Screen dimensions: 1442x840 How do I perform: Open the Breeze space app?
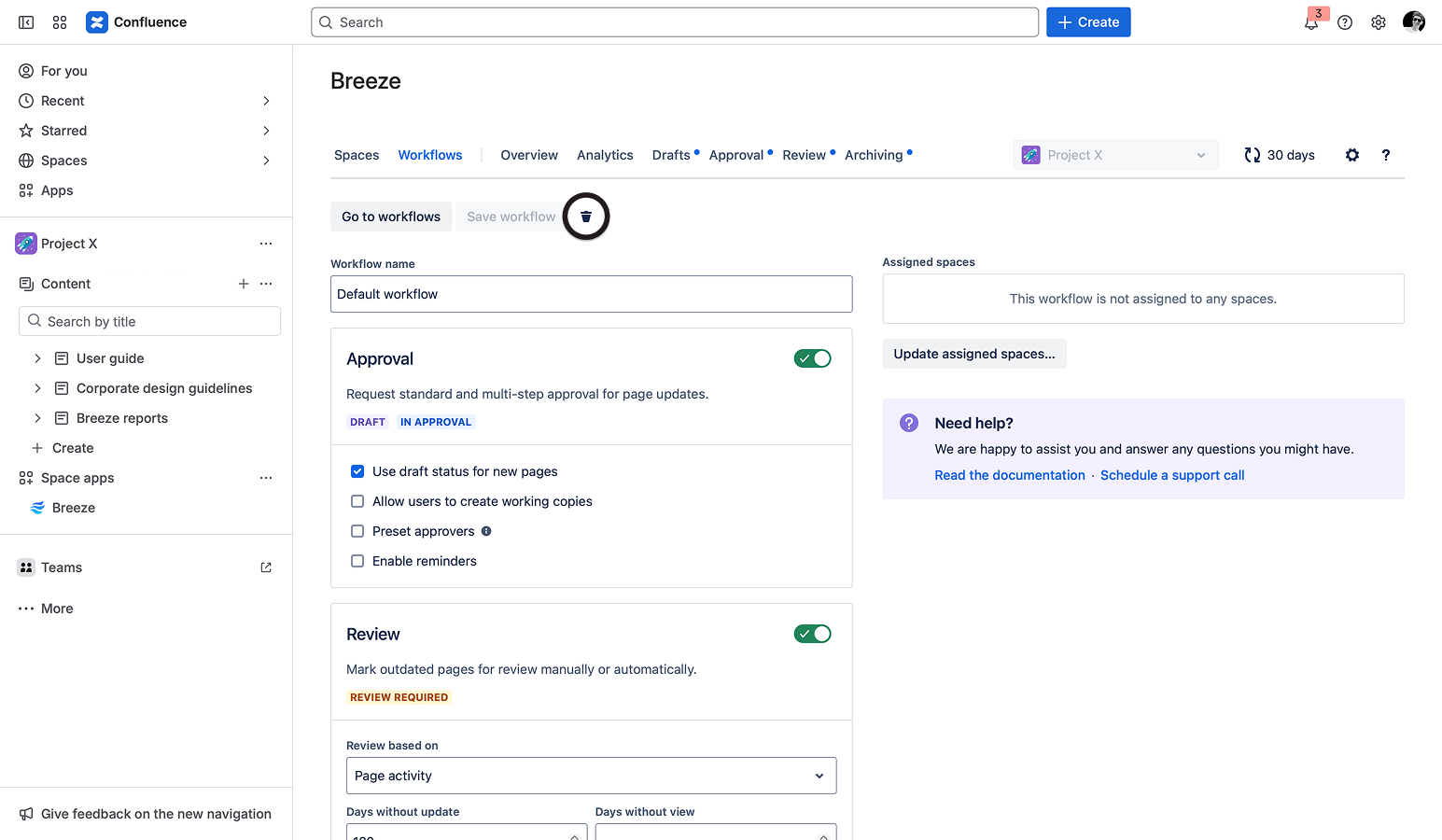[73, 507]
